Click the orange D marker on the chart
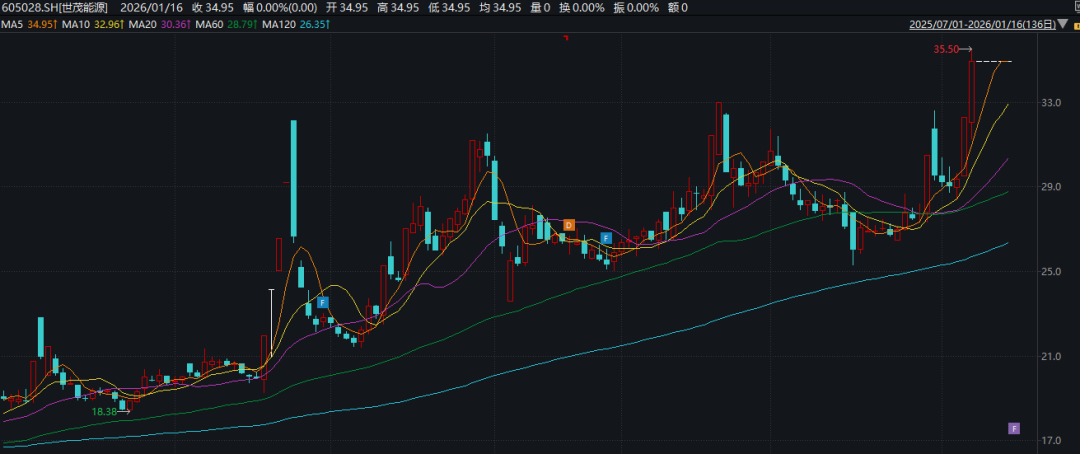 568,226
